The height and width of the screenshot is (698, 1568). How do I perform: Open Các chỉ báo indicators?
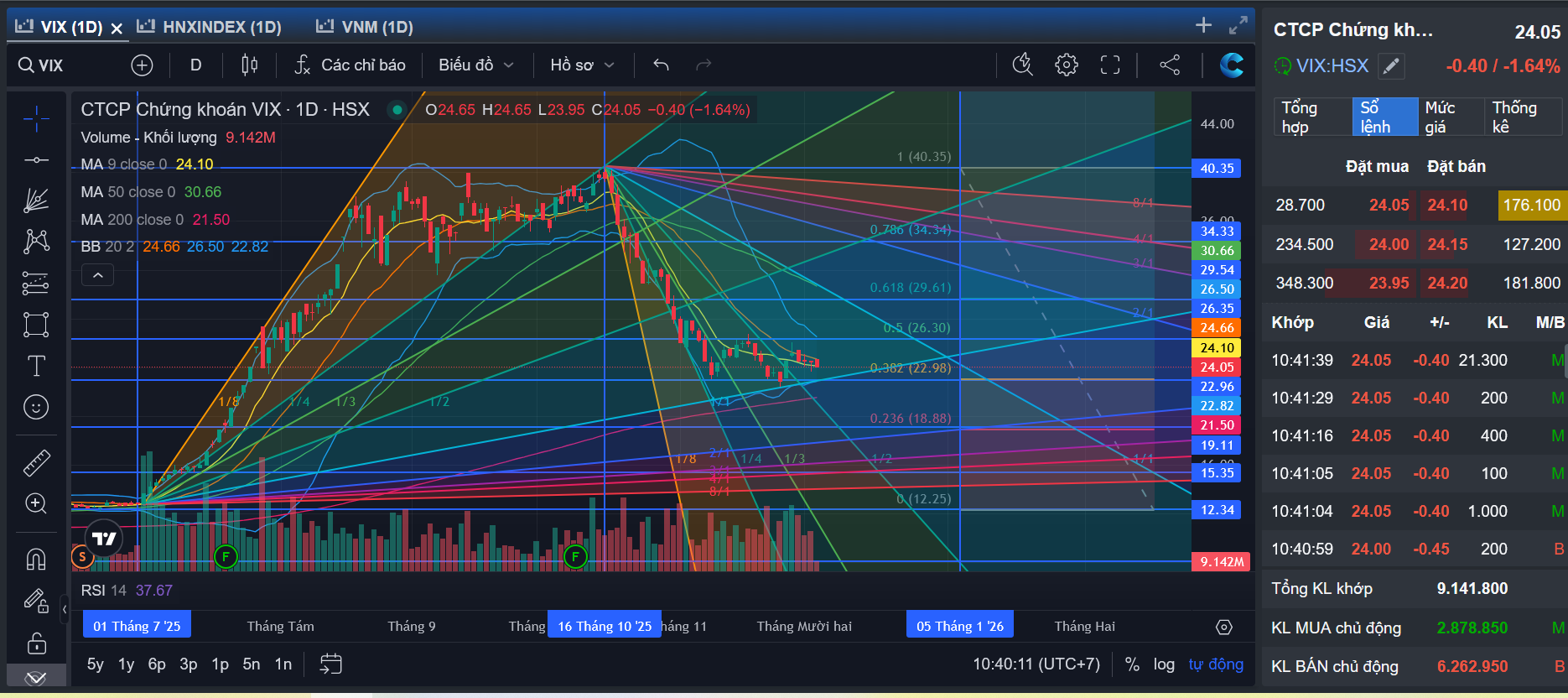[350, 65]
